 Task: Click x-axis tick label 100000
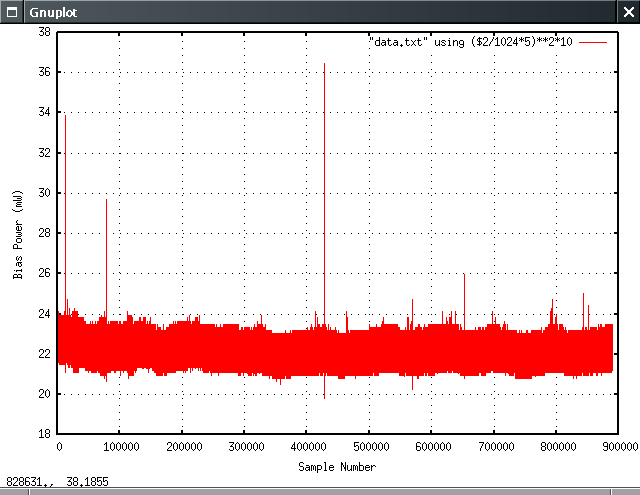[x=121, y=447]
